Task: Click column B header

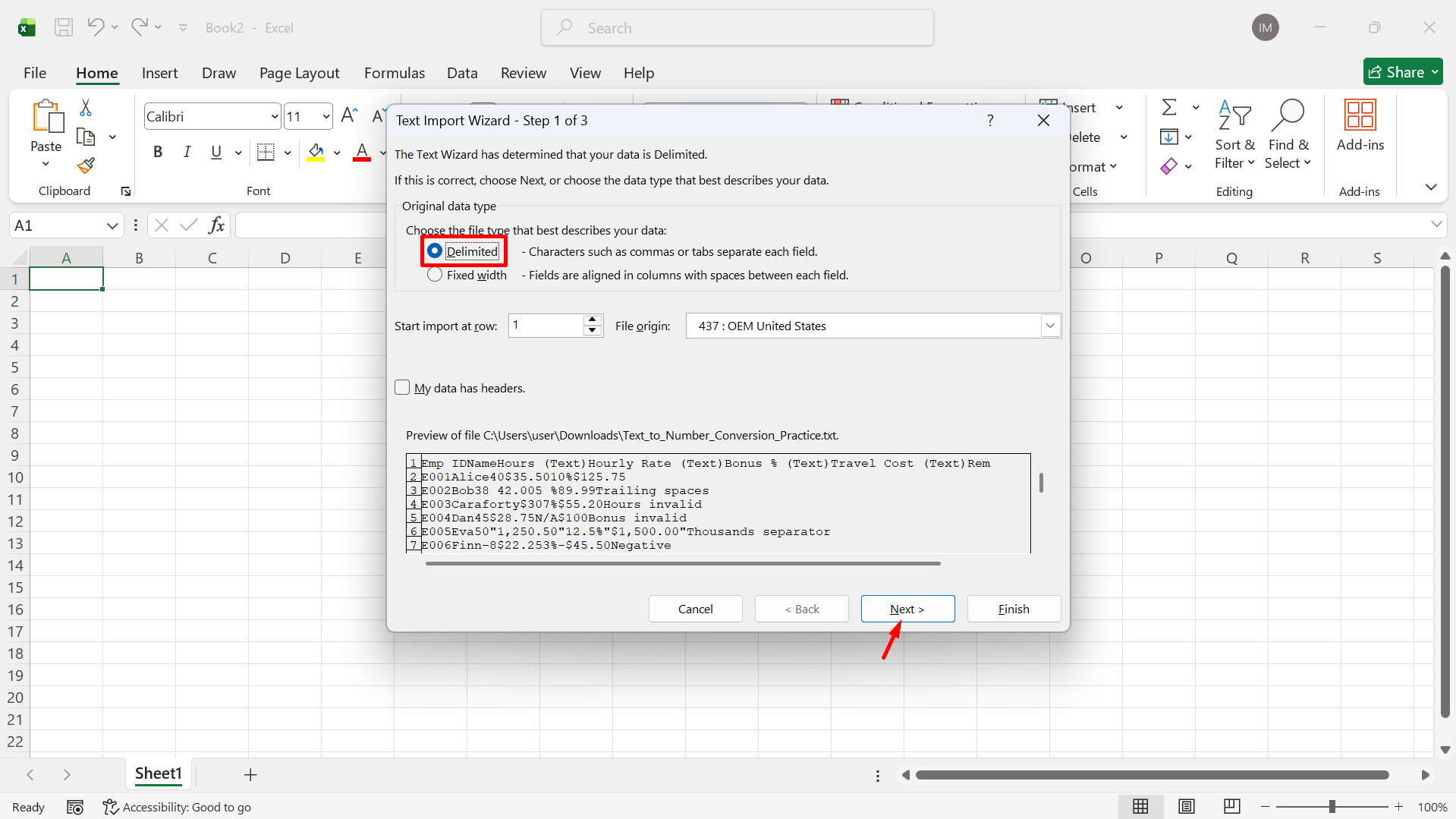Action: [139, 257]
